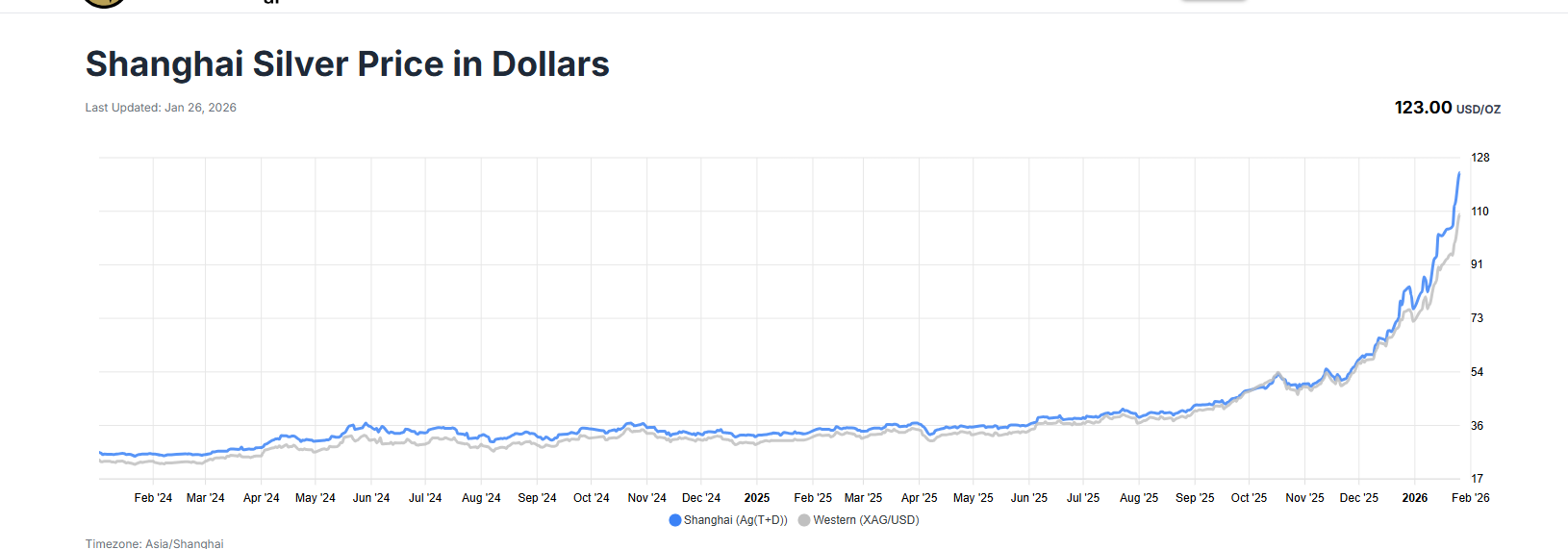The image size is (1568, 549).
Task: Click the Last Updated date text
Action: pos(161,108)
